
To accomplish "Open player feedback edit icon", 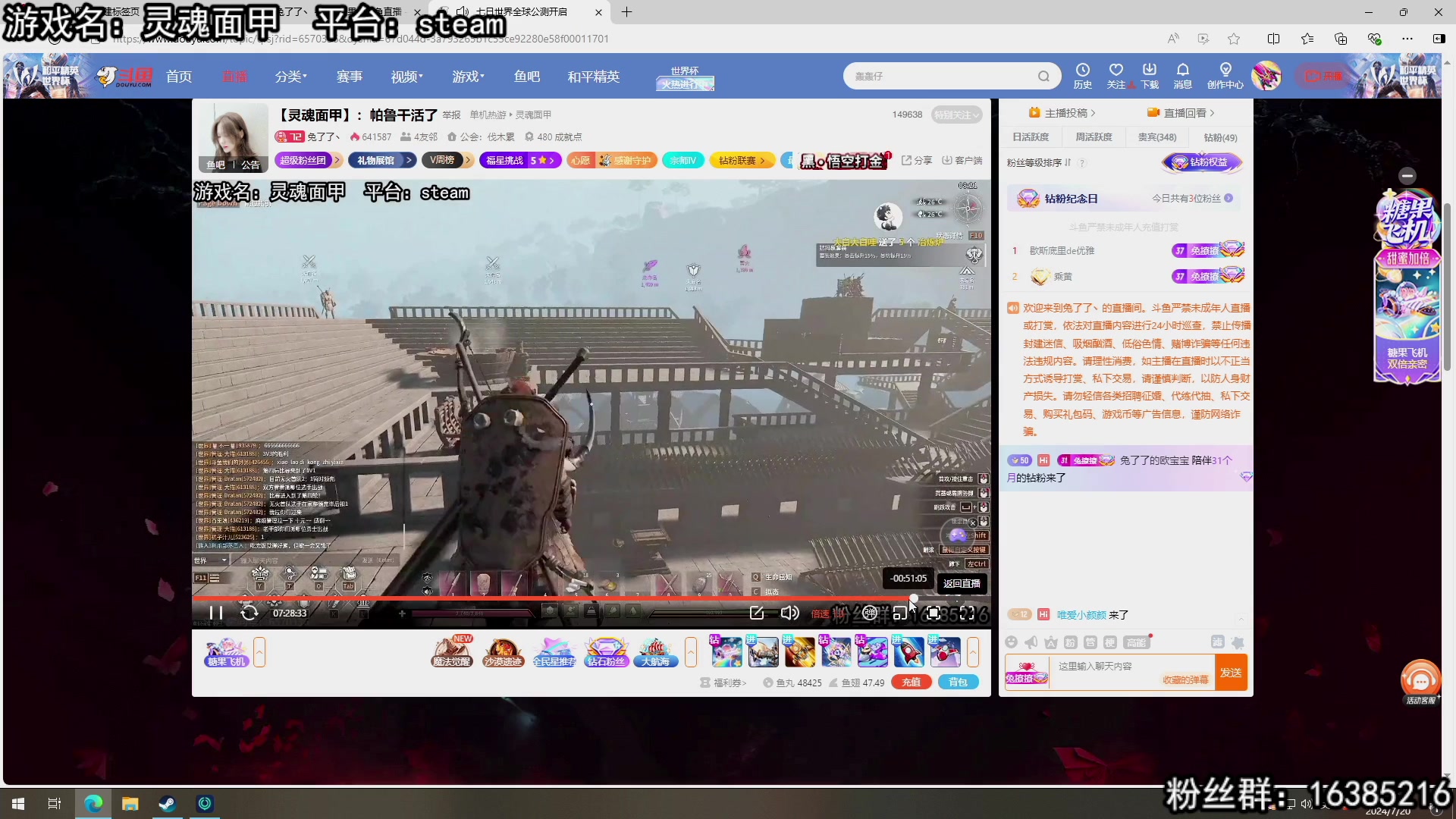I will click(756, 613).
